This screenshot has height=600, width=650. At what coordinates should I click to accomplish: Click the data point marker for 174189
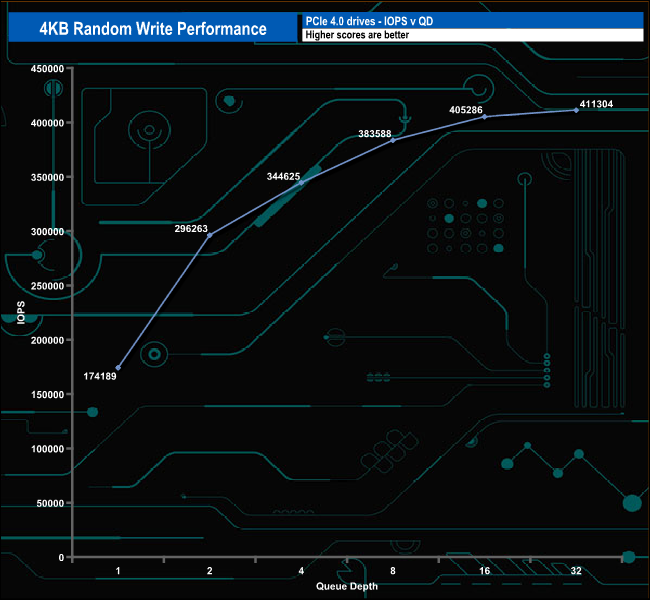pyautogui.click(x=118, y=367)
